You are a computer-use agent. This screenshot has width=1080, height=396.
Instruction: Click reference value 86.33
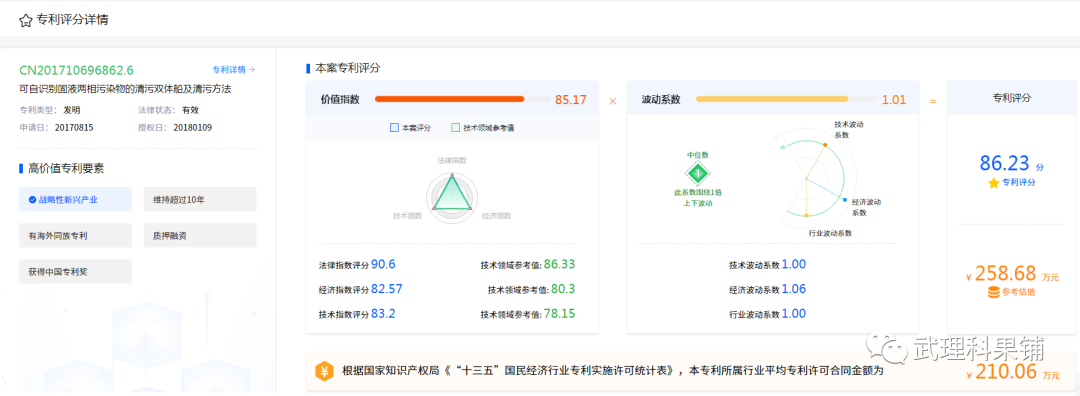(559, 264)
